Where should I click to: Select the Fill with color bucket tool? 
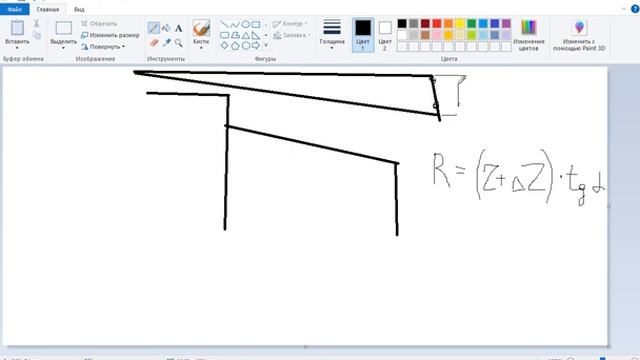pos(166,28)
